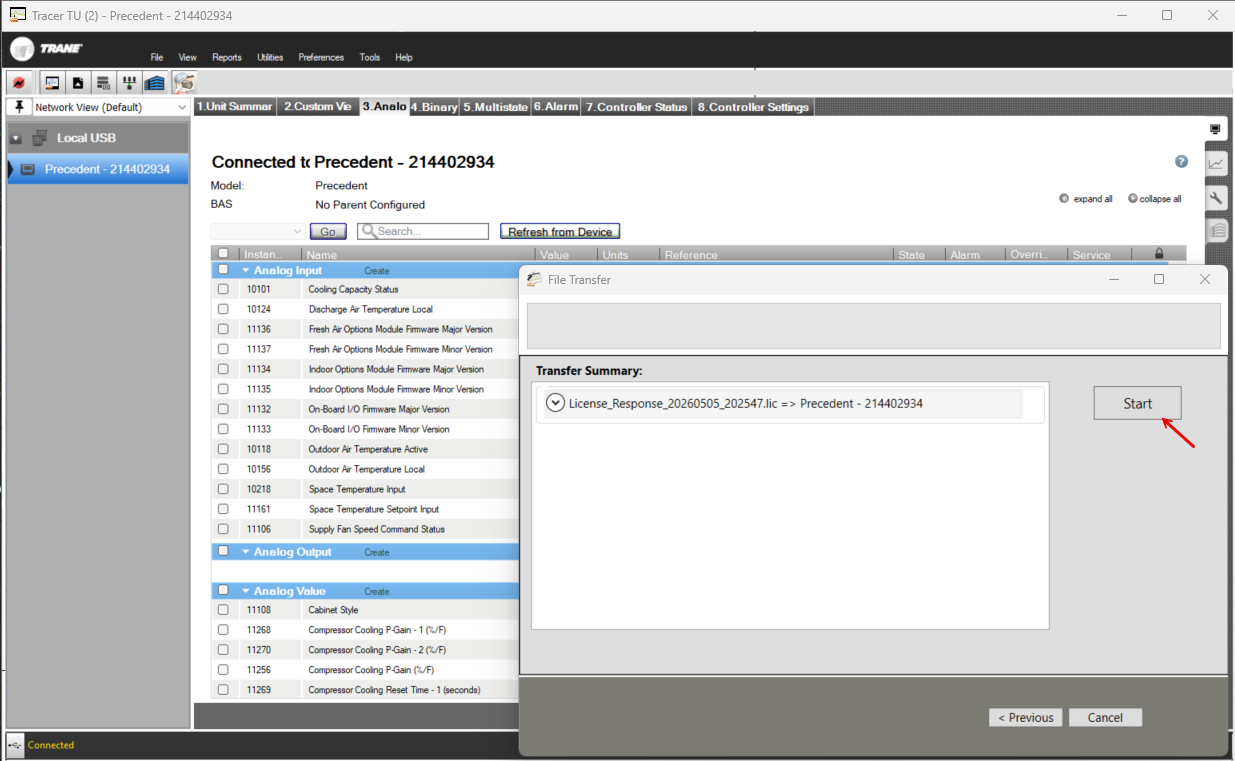Switch to 8.Controller Settings tab
The image size is (1235, 761).
753,107
